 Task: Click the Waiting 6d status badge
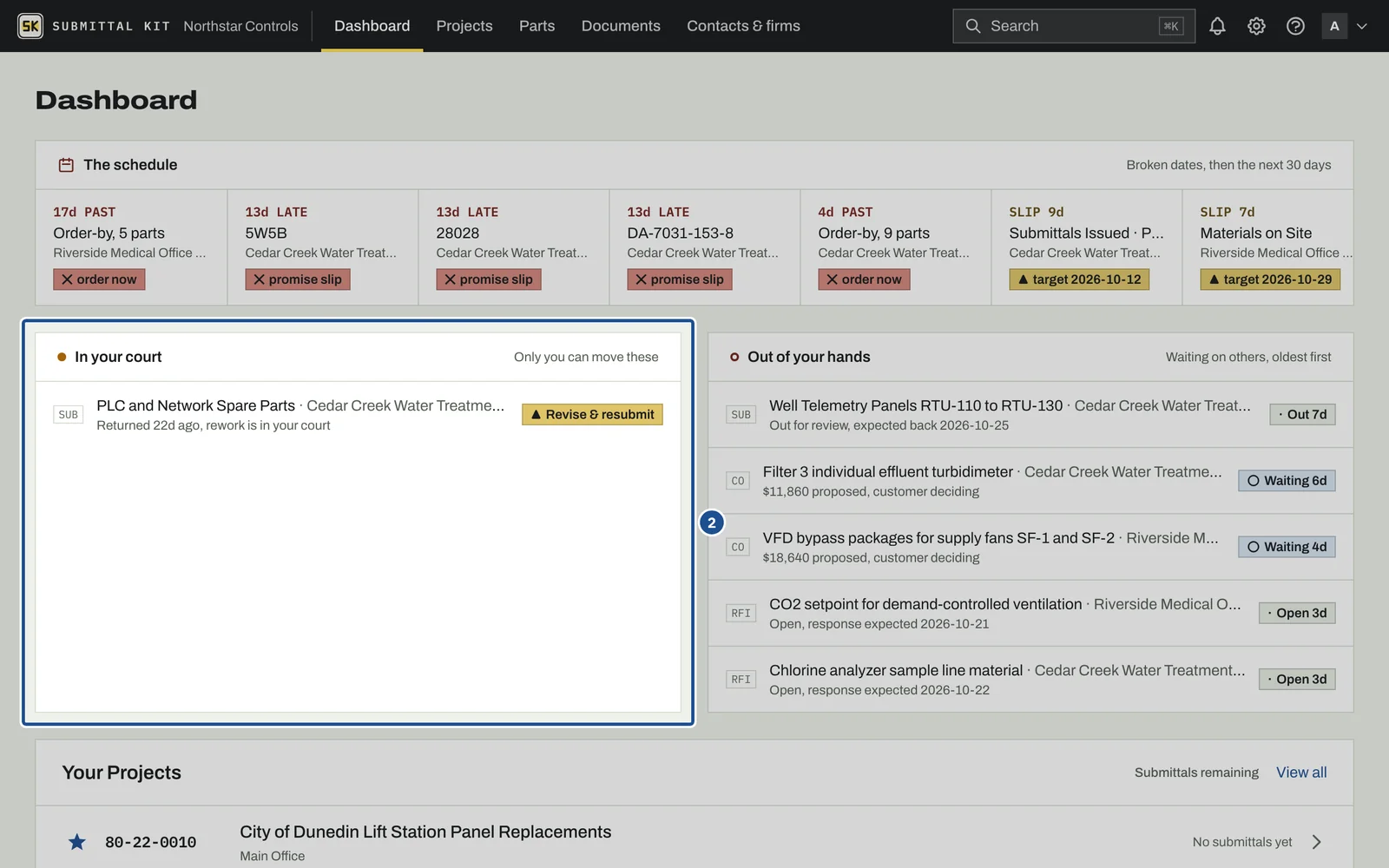[1287, 481]
